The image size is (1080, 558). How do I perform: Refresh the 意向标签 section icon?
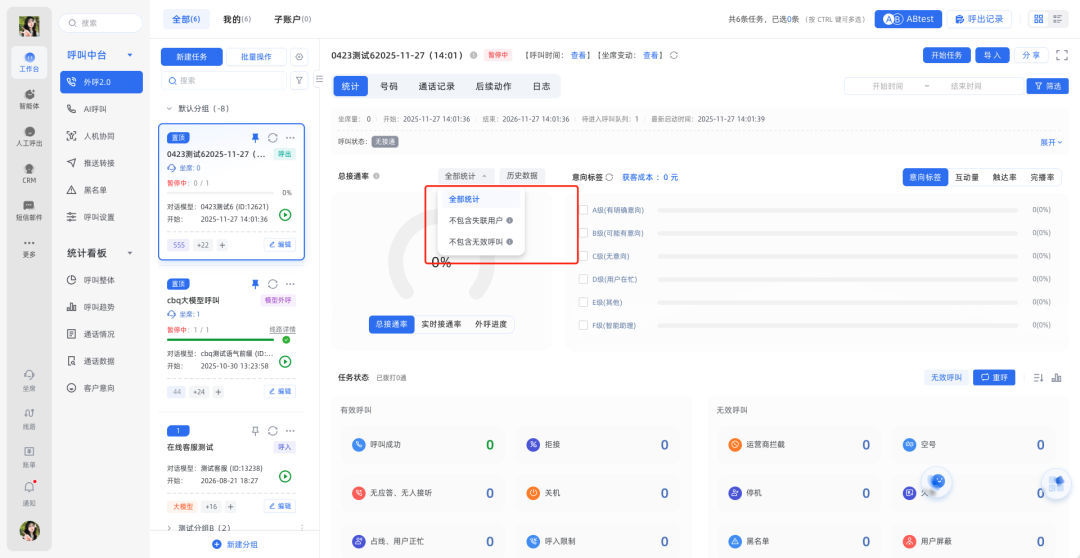609,177
